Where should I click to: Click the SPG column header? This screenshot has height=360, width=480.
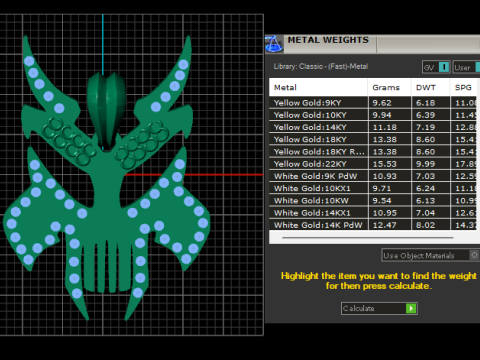(465, 87)
